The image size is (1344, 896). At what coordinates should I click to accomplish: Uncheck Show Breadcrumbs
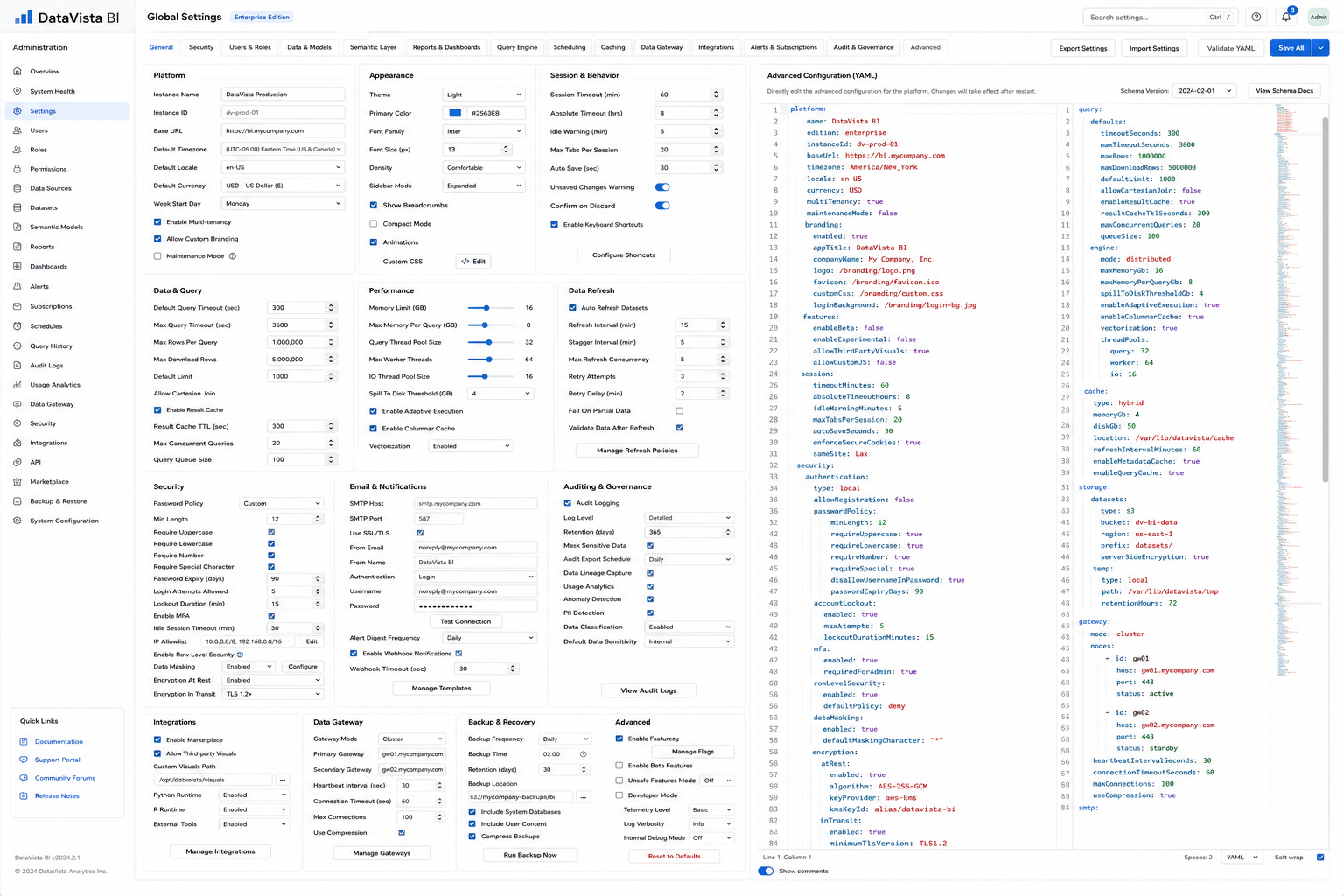tap(374, 206)
